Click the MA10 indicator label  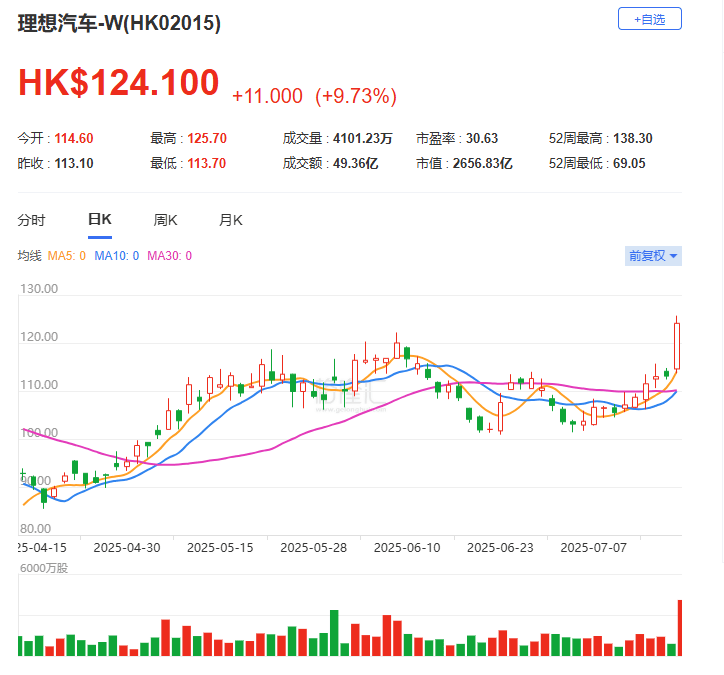[x=116, y=256]
